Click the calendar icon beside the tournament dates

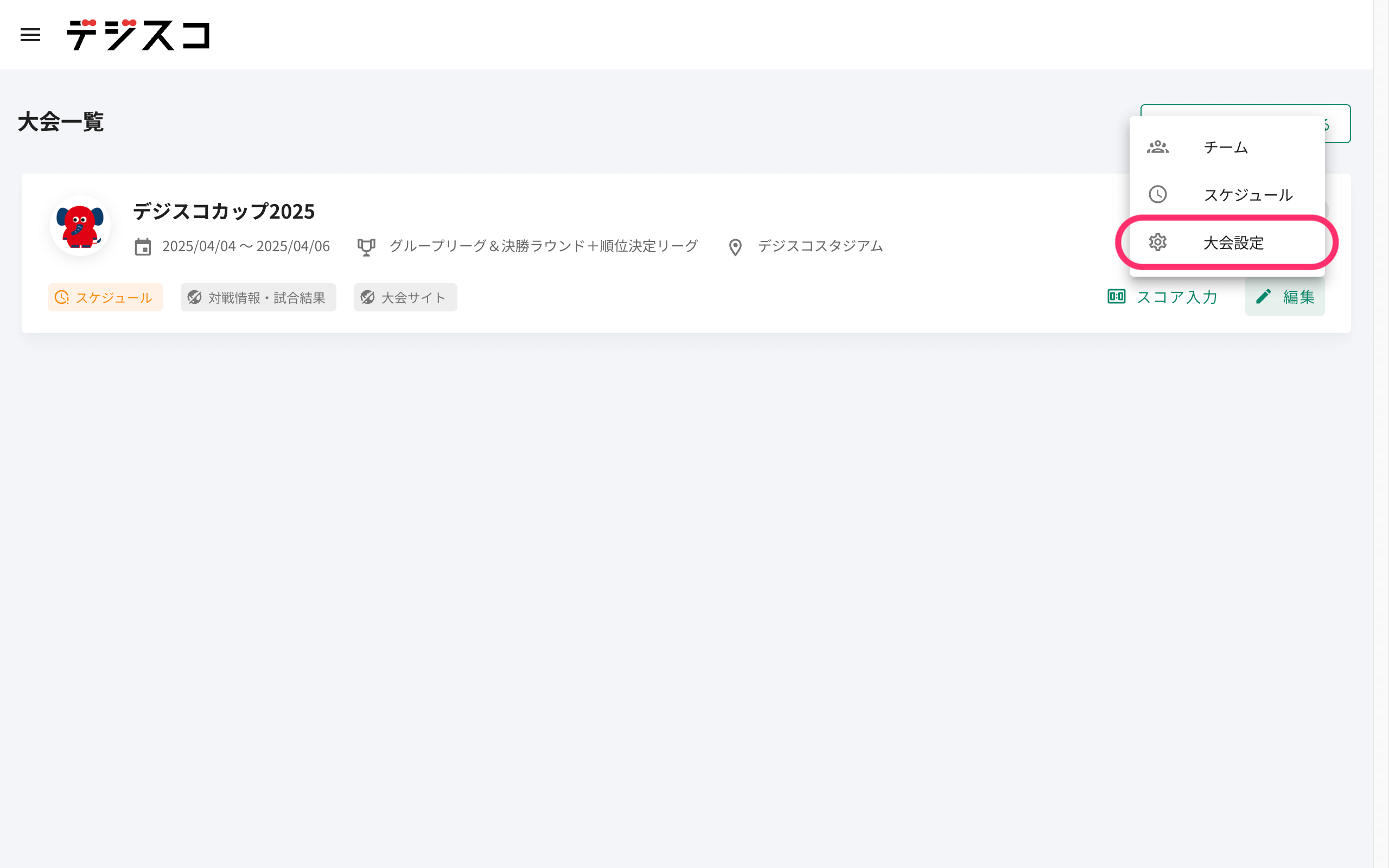[143, 246]
